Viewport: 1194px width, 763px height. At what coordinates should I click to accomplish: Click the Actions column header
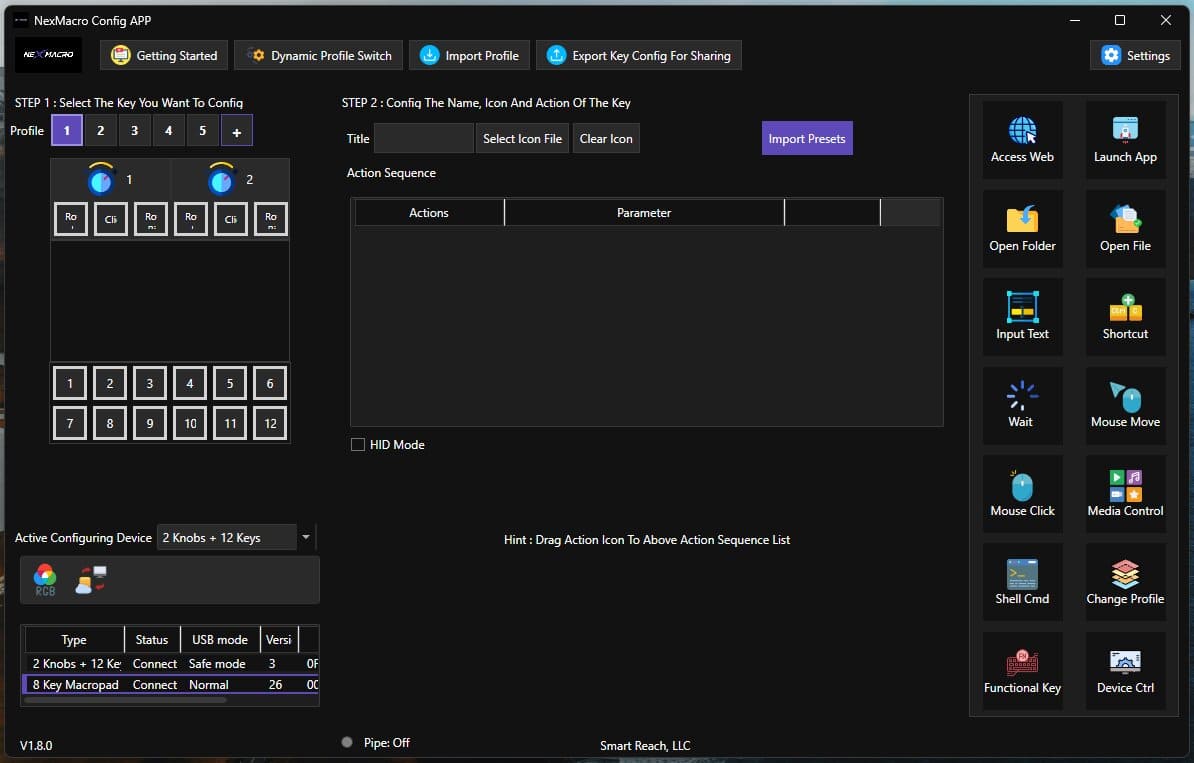coord(429,212)
